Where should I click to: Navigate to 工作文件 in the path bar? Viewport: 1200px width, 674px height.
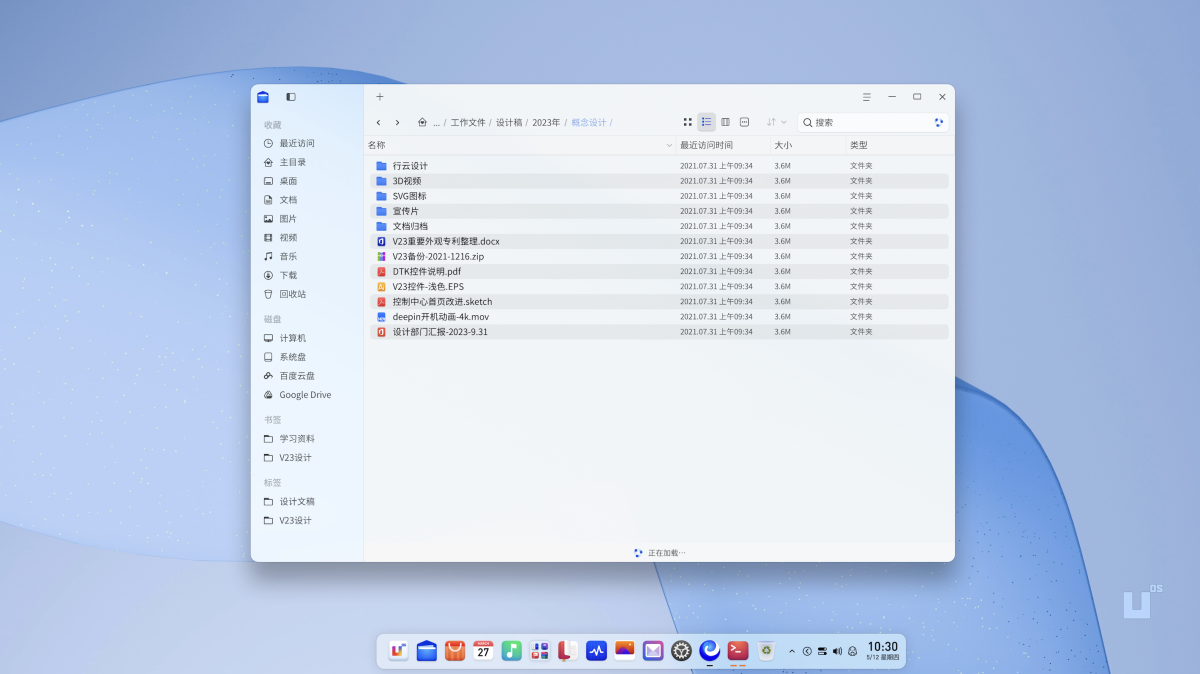tap(468, 122)
